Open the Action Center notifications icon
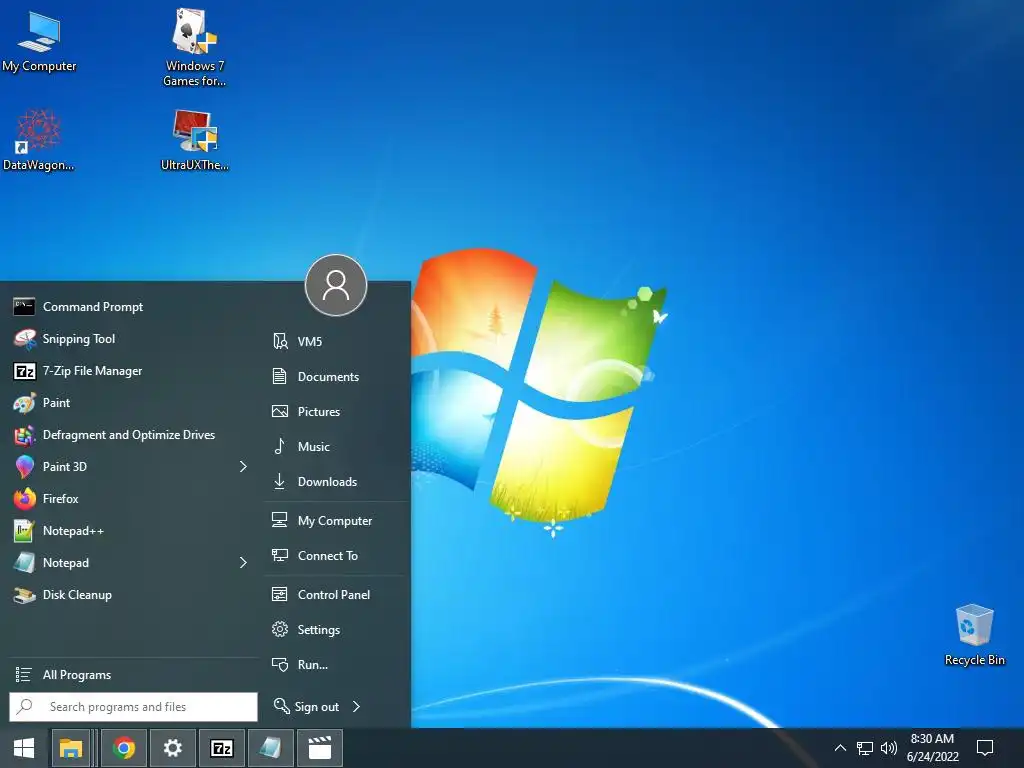The width and height of the screenshot is (1024, 768). [x=985, y=748]
